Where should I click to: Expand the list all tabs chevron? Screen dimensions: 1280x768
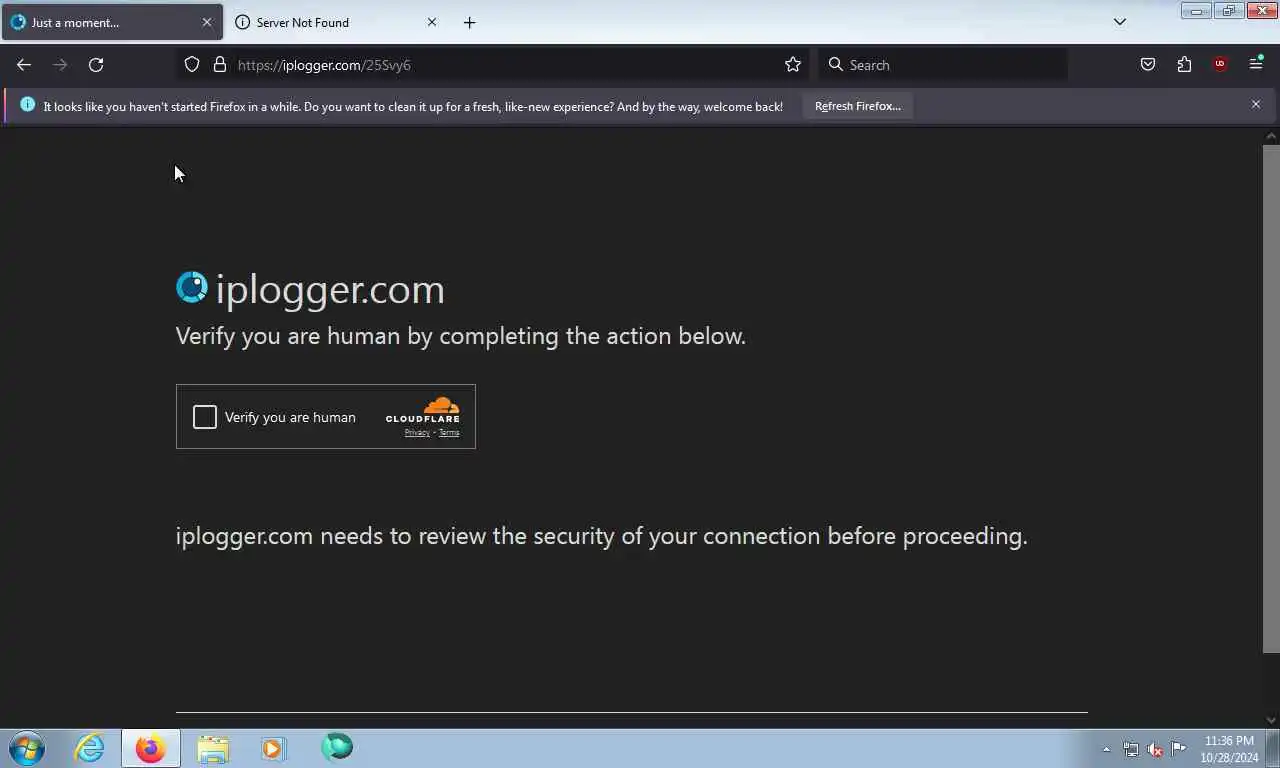1120,22
